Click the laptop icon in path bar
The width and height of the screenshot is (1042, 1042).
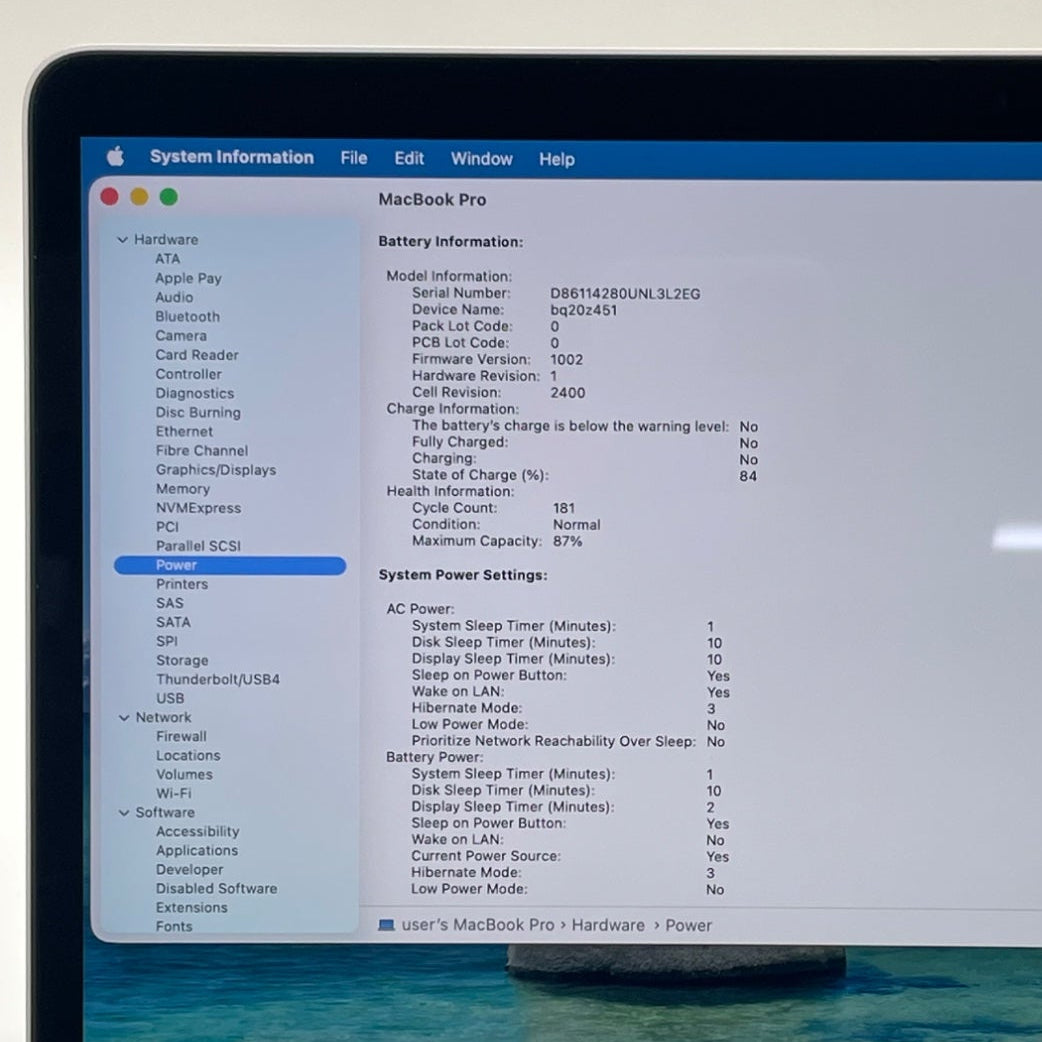coord(386,925)
